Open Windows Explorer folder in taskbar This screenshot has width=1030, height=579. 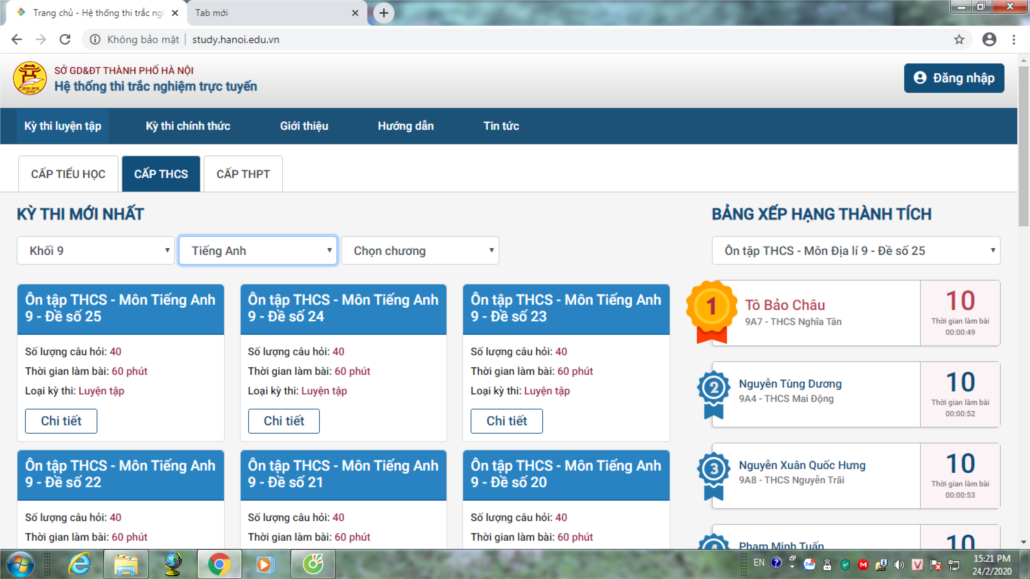coord(127,564)
